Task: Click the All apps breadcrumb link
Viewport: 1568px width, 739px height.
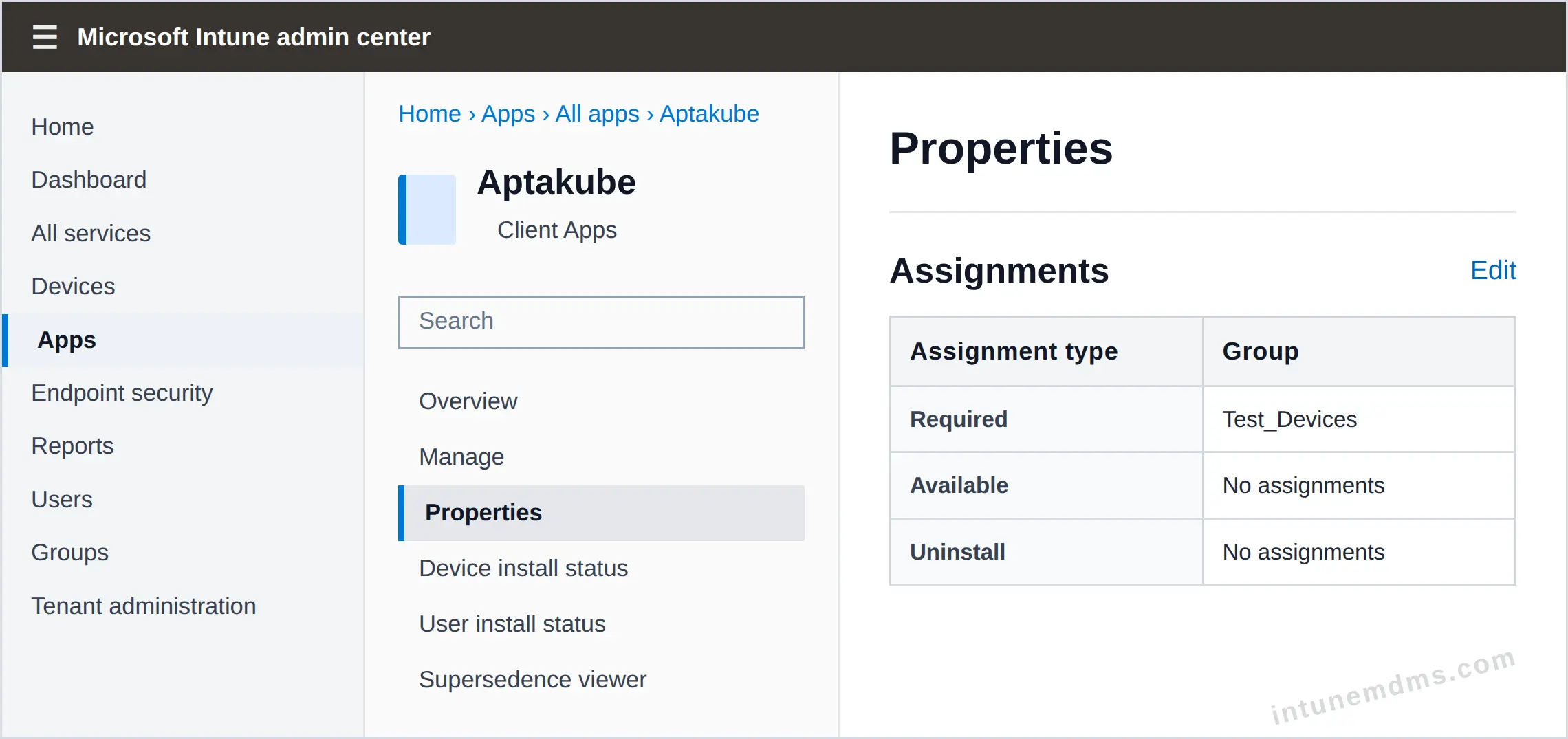Action: click(x=598, y=113)
